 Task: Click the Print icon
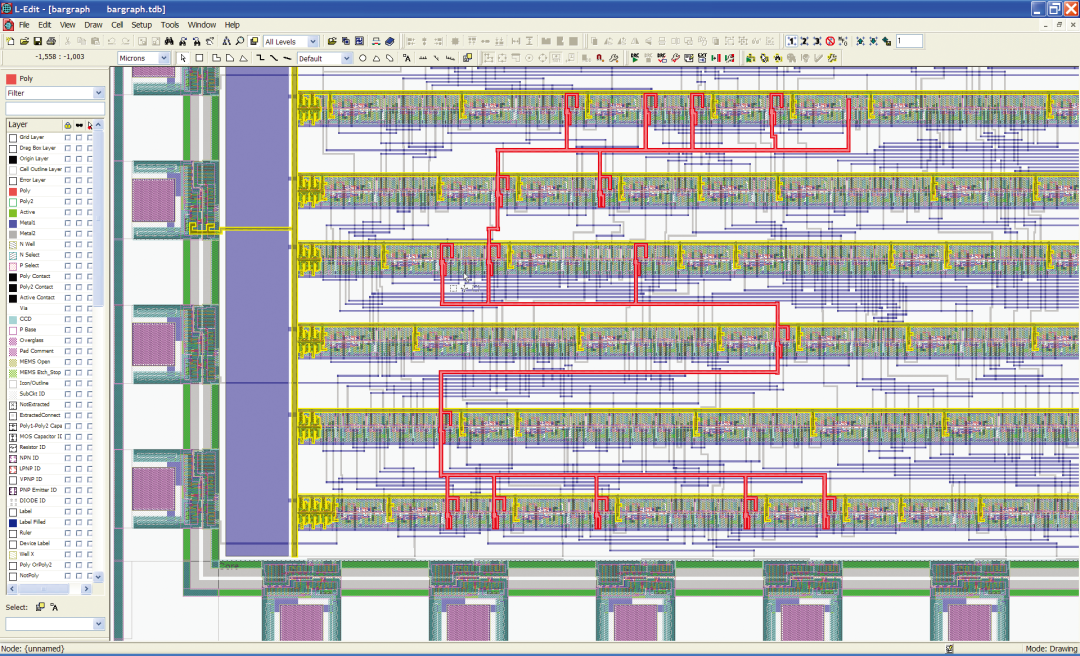click(51, 41)
